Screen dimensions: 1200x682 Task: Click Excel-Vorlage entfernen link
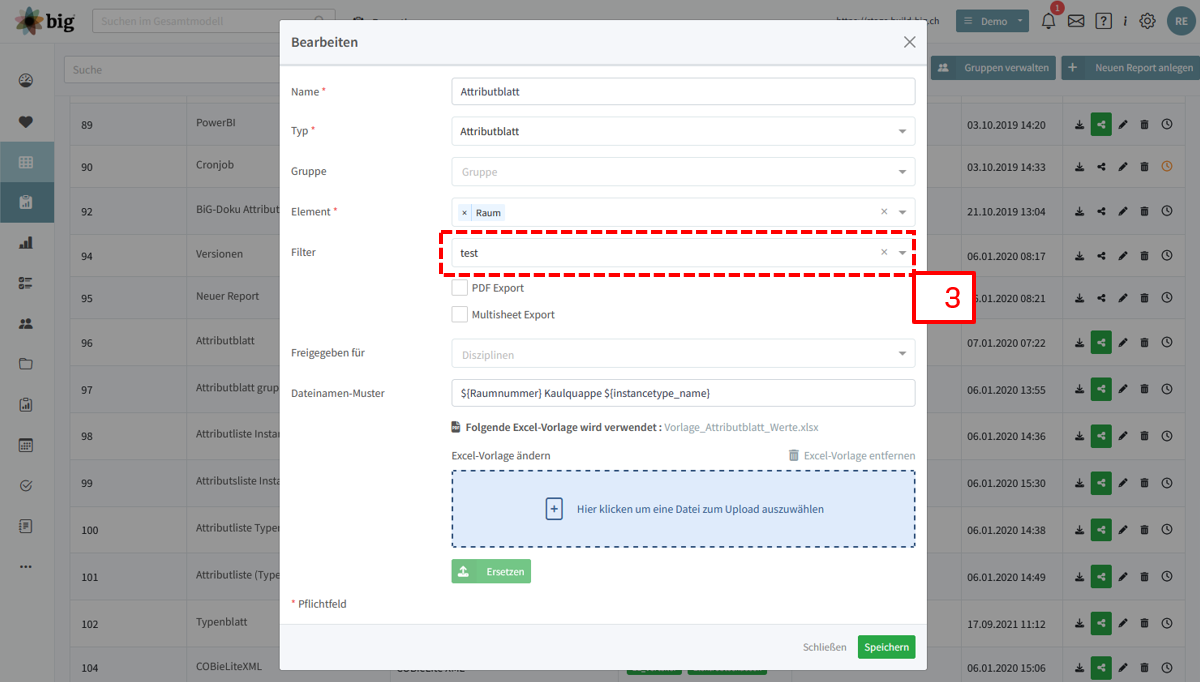852,455
